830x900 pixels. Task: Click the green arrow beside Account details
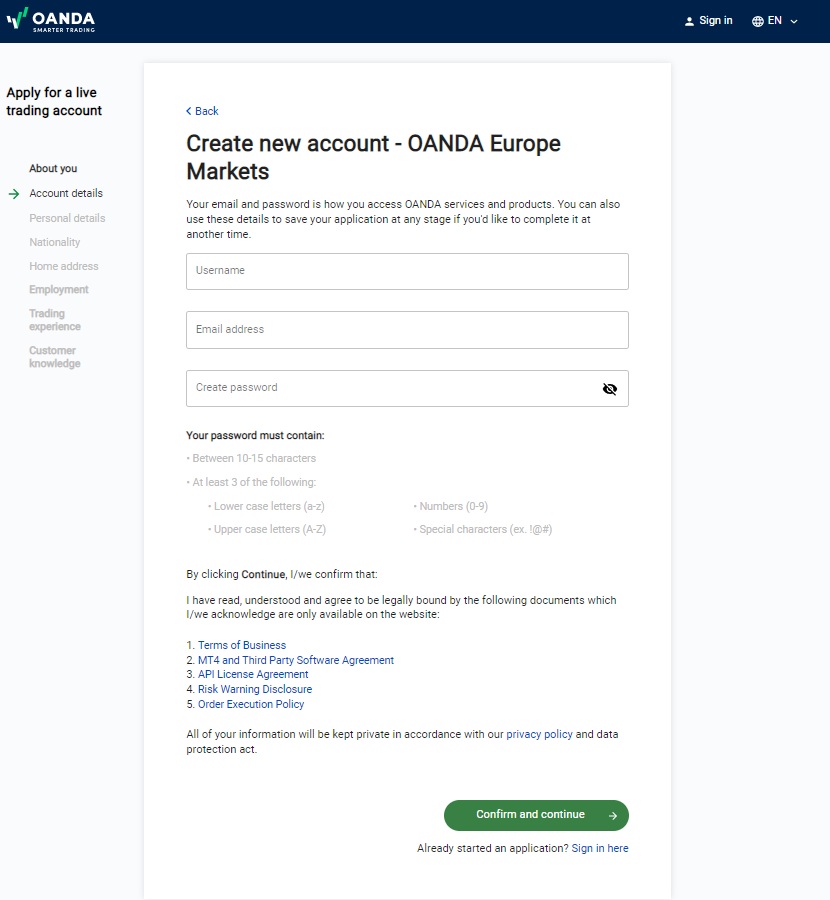click(x=14, y=194)
